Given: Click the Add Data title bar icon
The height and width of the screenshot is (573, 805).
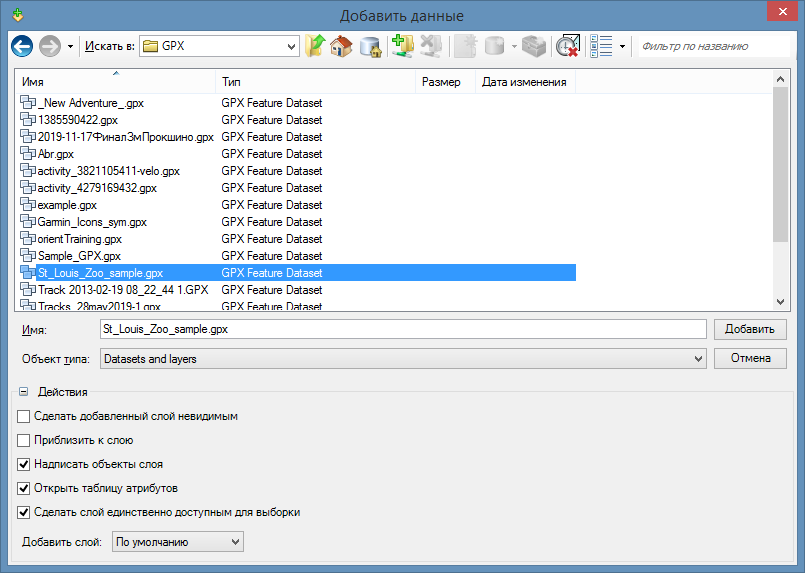Looking at the screenshot, I should click(x=18, y=15).
